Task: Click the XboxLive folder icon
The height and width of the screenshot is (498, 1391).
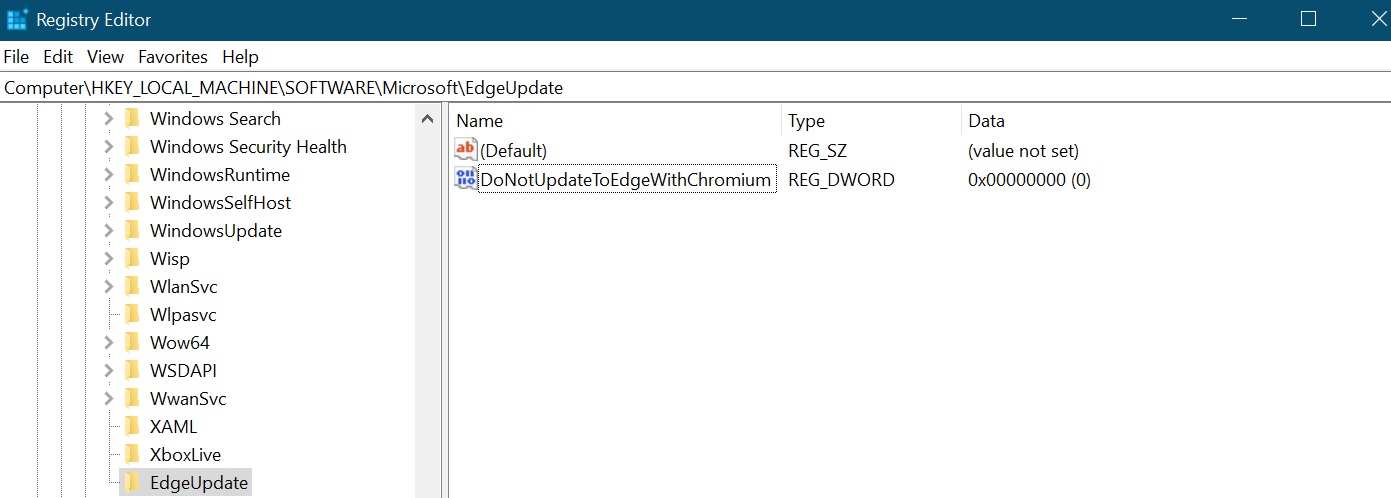Action: click(132, 454)
